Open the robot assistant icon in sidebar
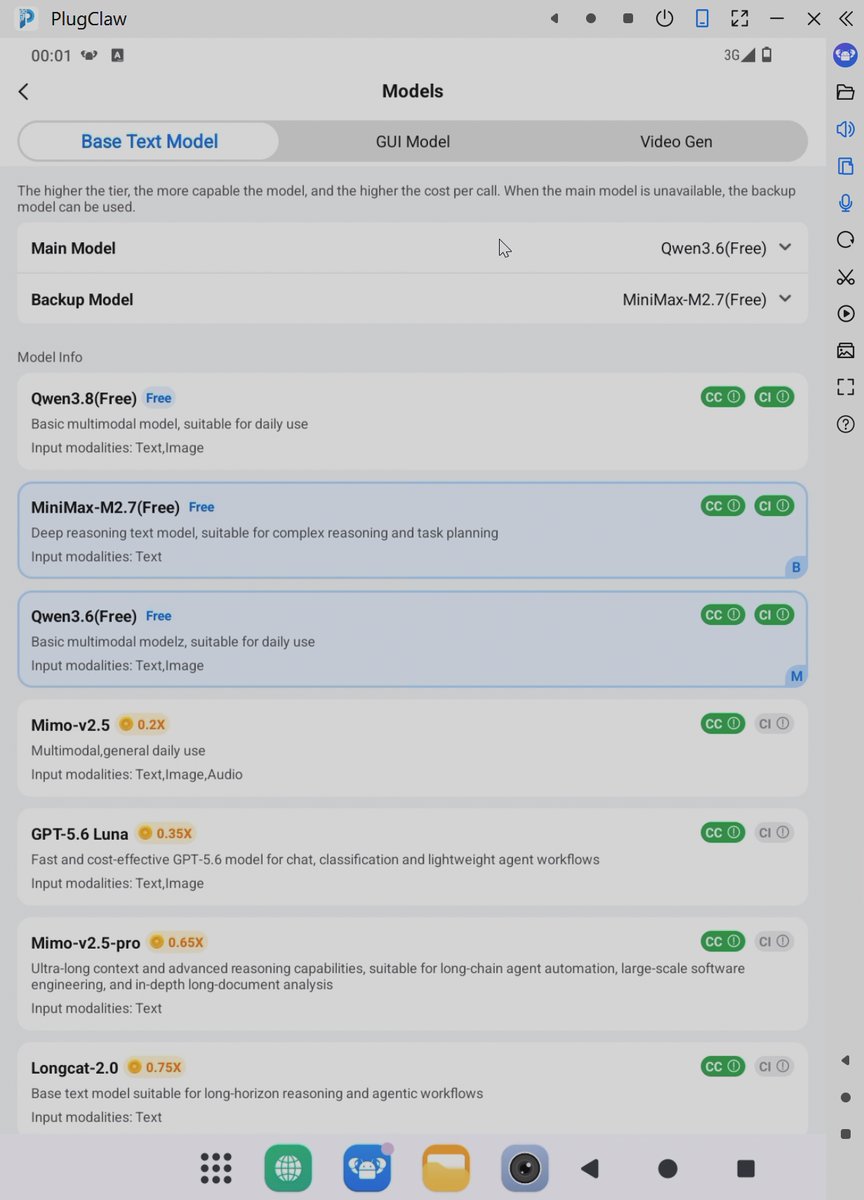The image size is (864, 1200). (x=845, y=55)
